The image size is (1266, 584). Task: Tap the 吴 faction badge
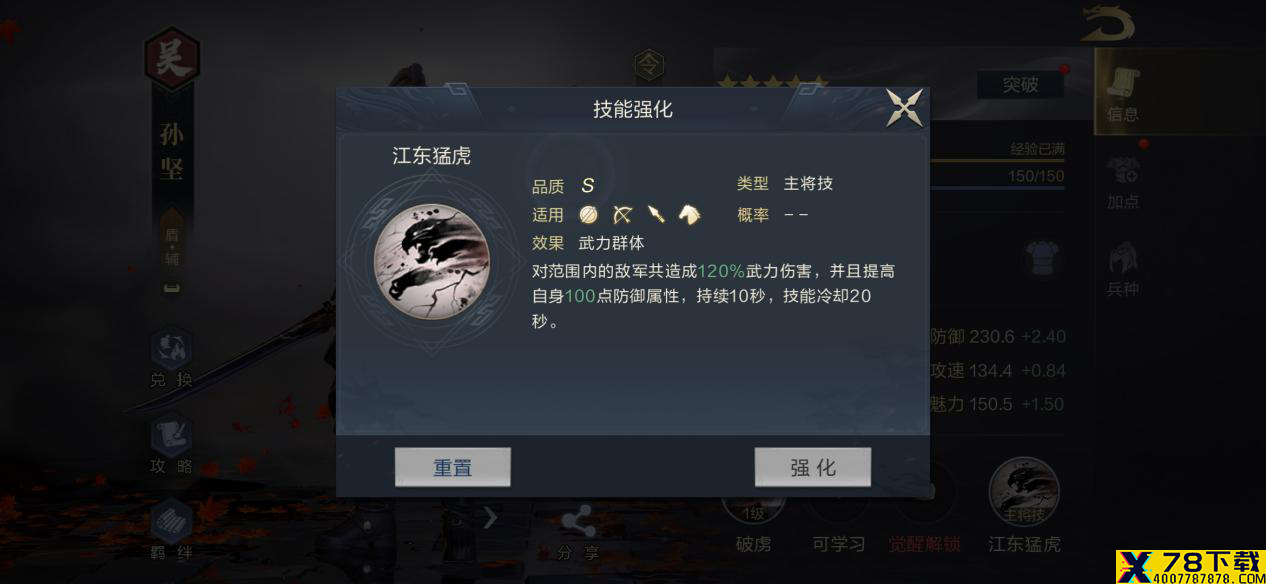[x=172, y=60]
